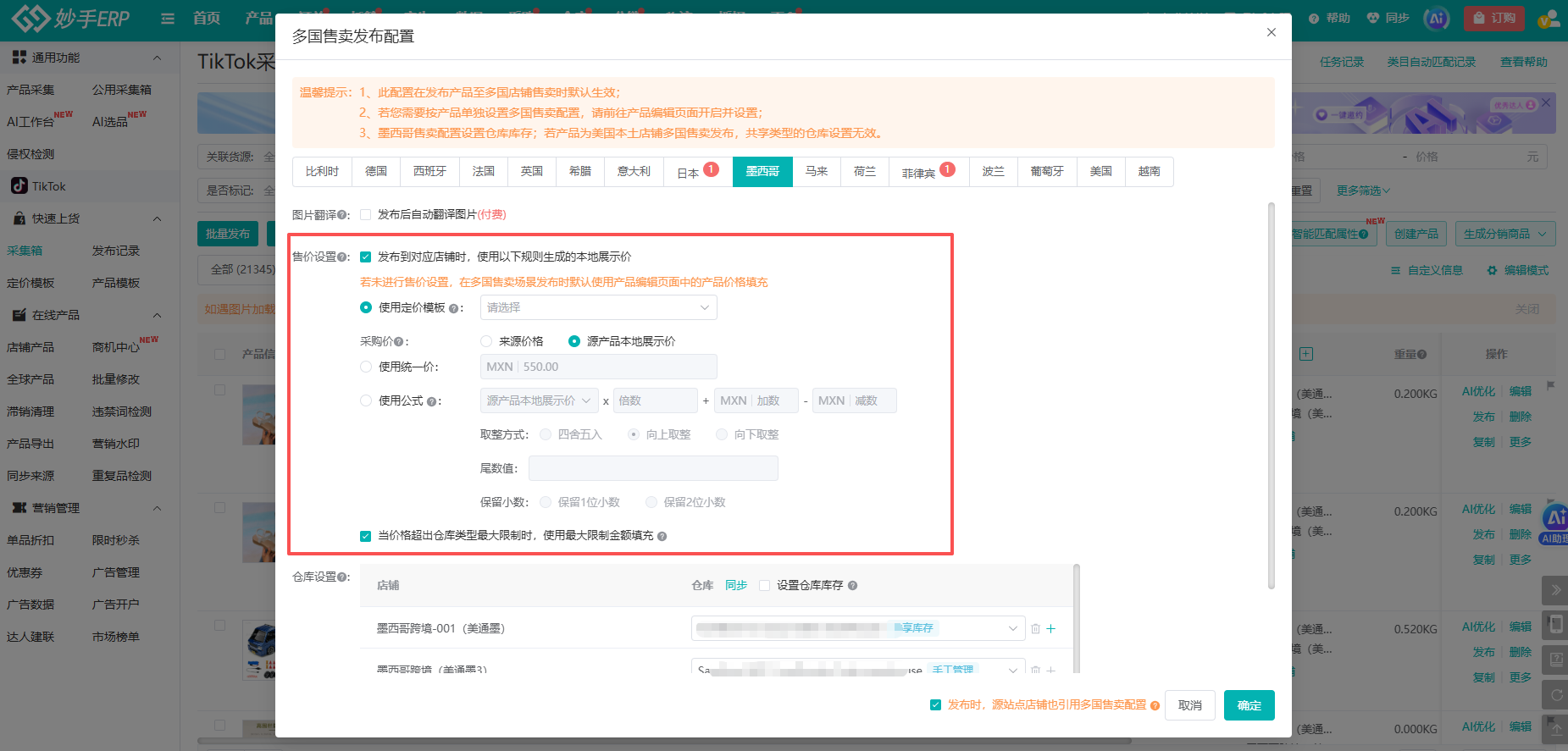The height and width of the screenshot is (751, 1568).
Task: Click the expand arrows icon on right edge
Action: point(1555,590)
